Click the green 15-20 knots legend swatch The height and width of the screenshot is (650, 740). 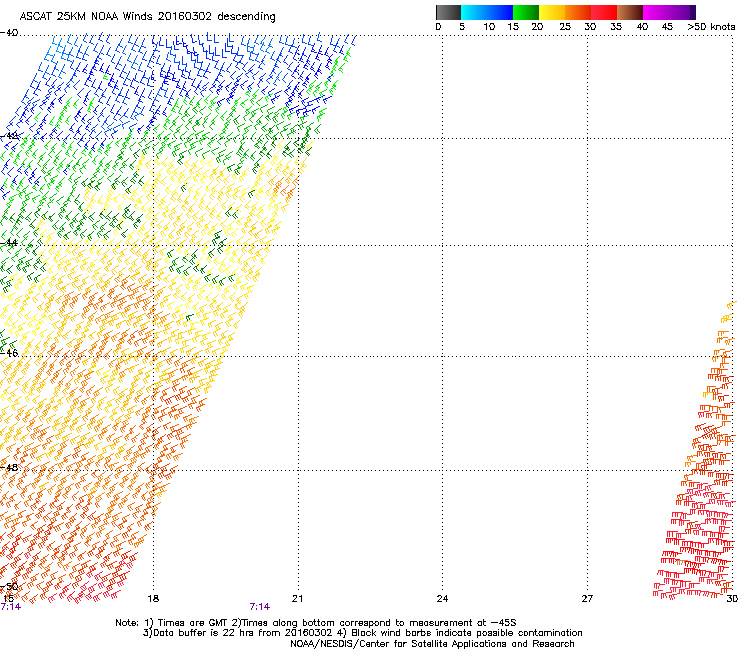tap(526, 12)
